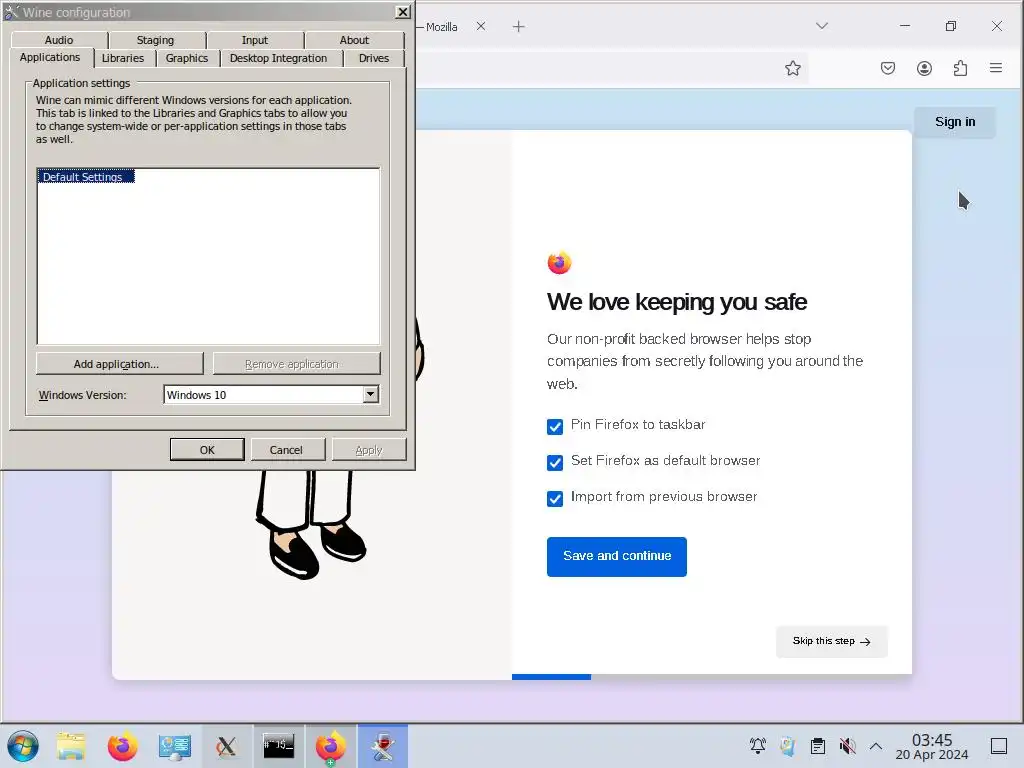Open the Firefox extensions puzzle icon
Image resolution: width=1024 pixels, height=768 pixels.
coord(960,69)
